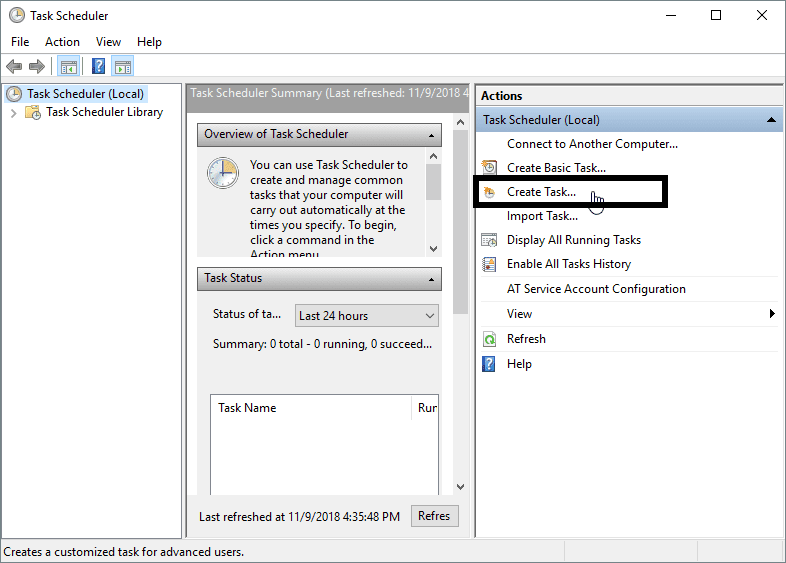Click the Enable All Tasks History icon
The width and height of the screenshot is (786, 563).
[x=489, y=264]
